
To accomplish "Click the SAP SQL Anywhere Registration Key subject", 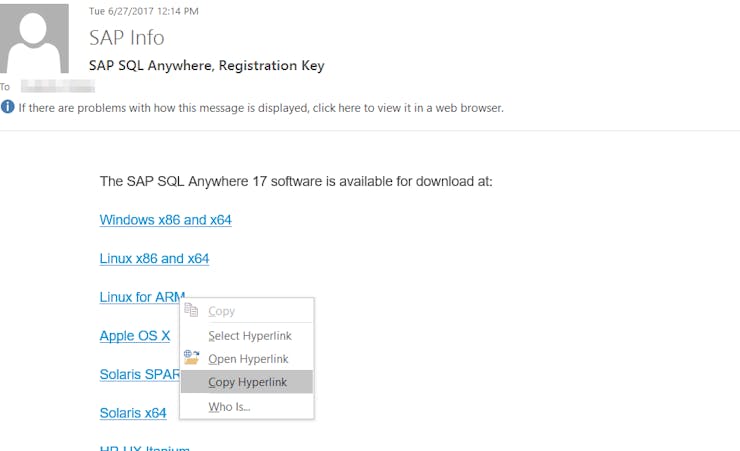I will coord(207,66).
